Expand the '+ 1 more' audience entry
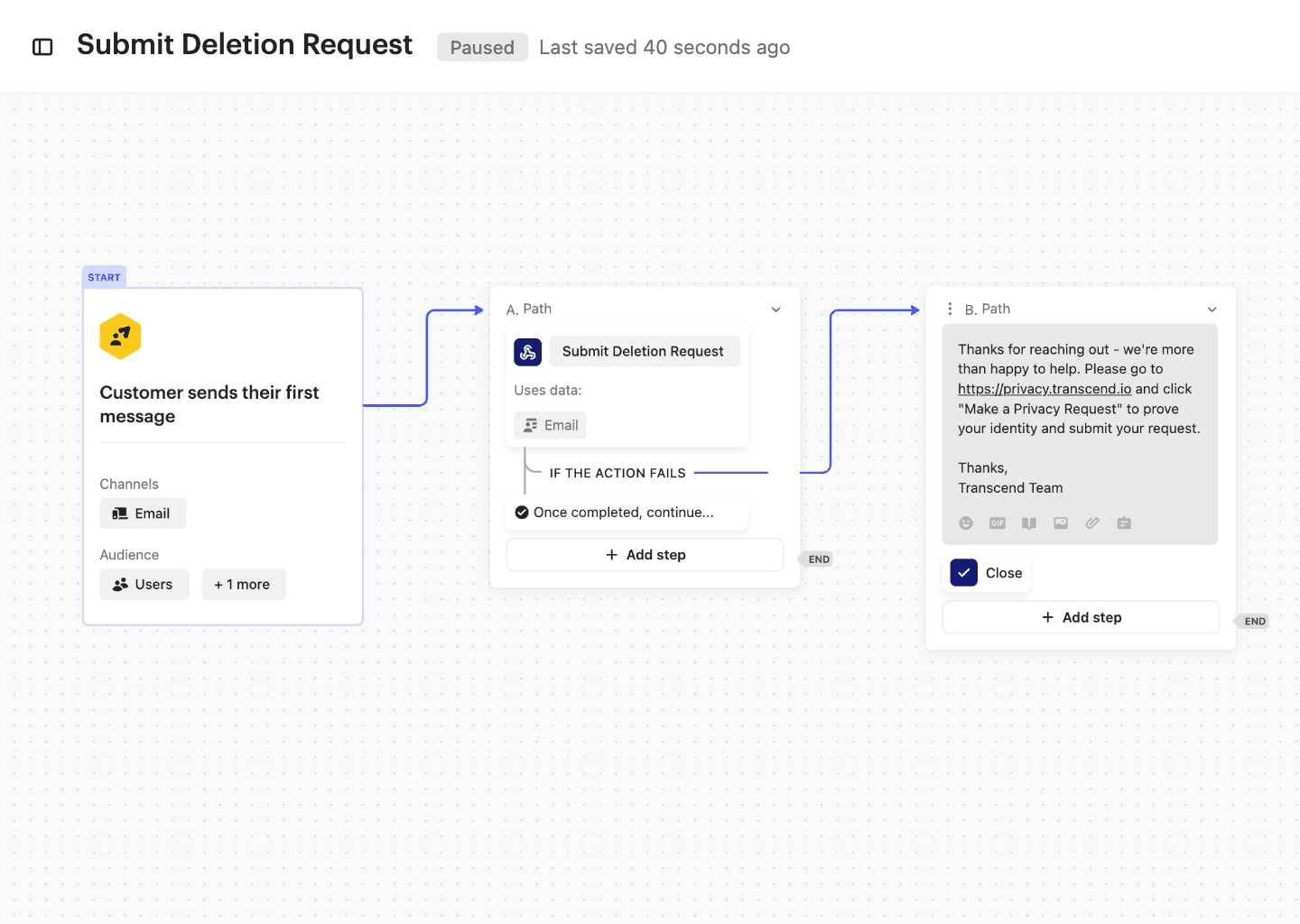The image size is (1300, 924). 244,584
